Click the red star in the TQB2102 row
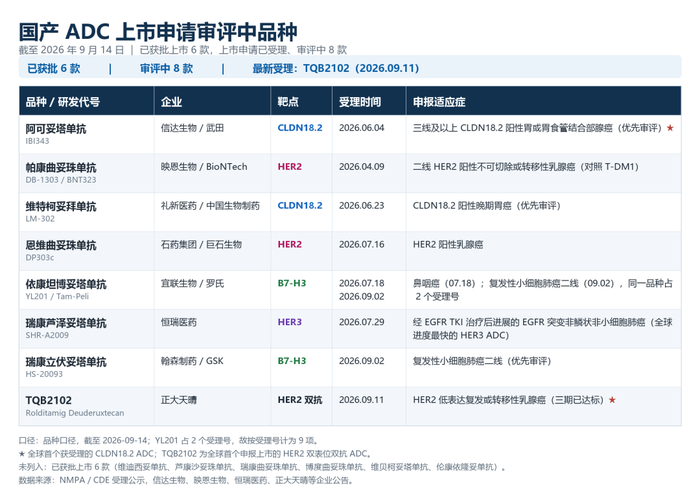This screenshot has height=502, width=700. coord(612,400)
